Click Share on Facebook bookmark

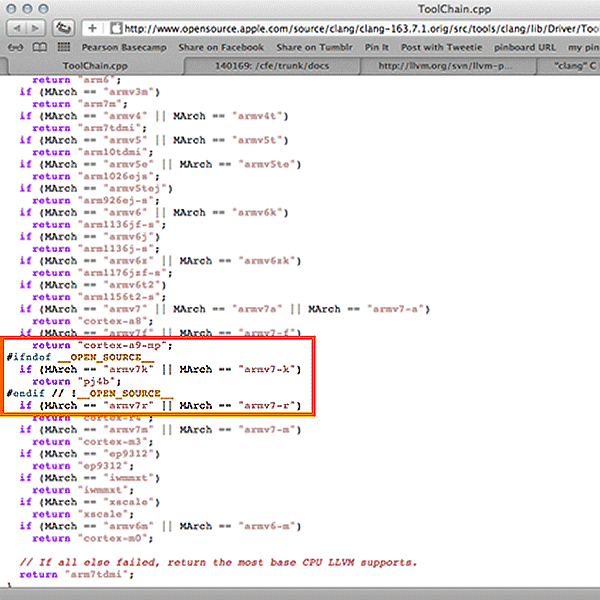221,47
